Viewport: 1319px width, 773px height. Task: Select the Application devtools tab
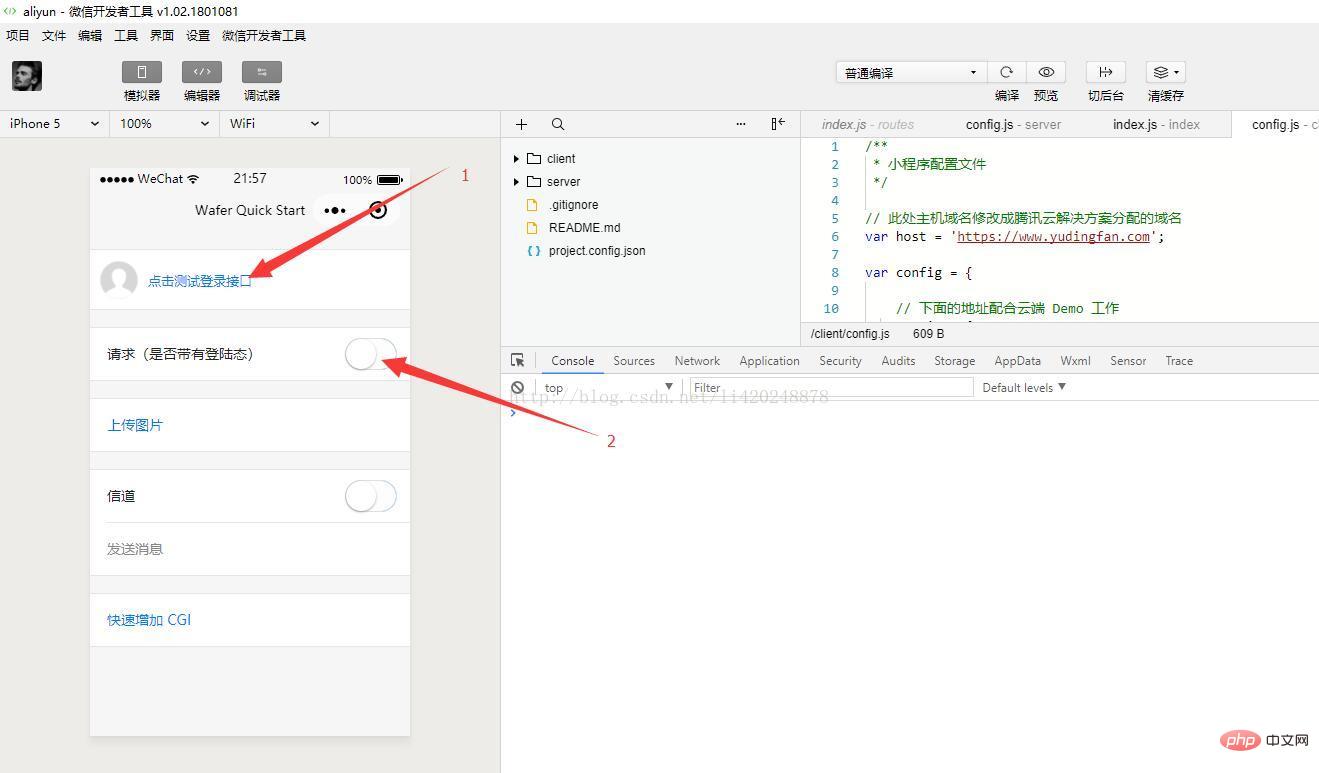pos(769,361)
